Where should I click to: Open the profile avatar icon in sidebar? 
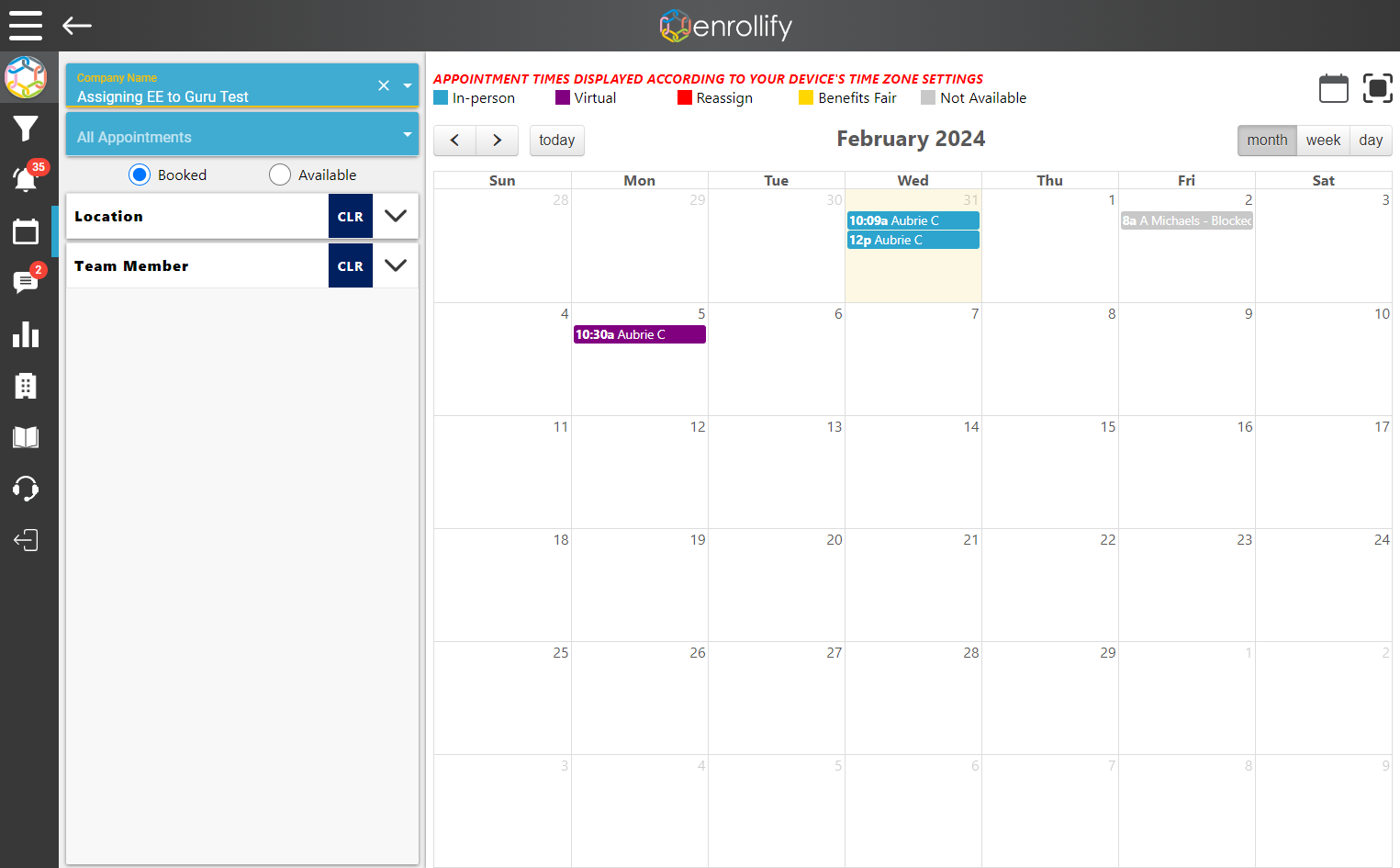click(26, 77)
